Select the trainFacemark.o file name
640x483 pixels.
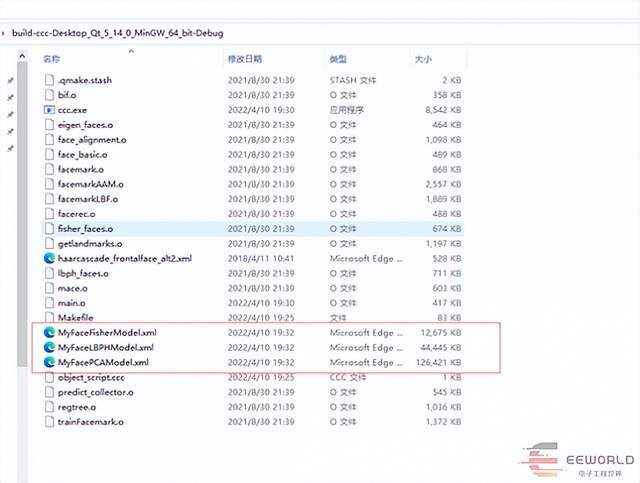91,421
